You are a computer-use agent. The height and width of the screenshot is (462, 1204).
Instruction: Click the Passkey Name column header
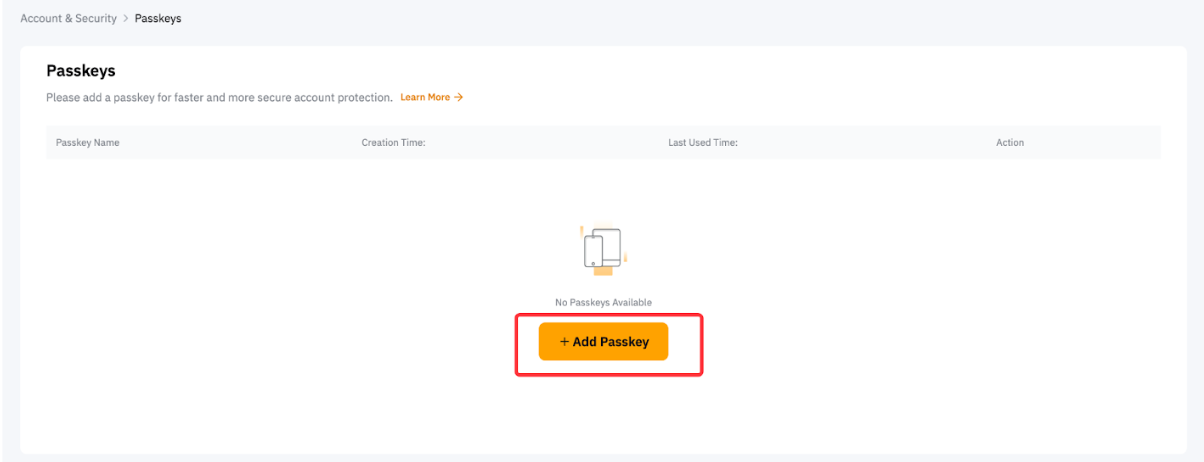88,143
